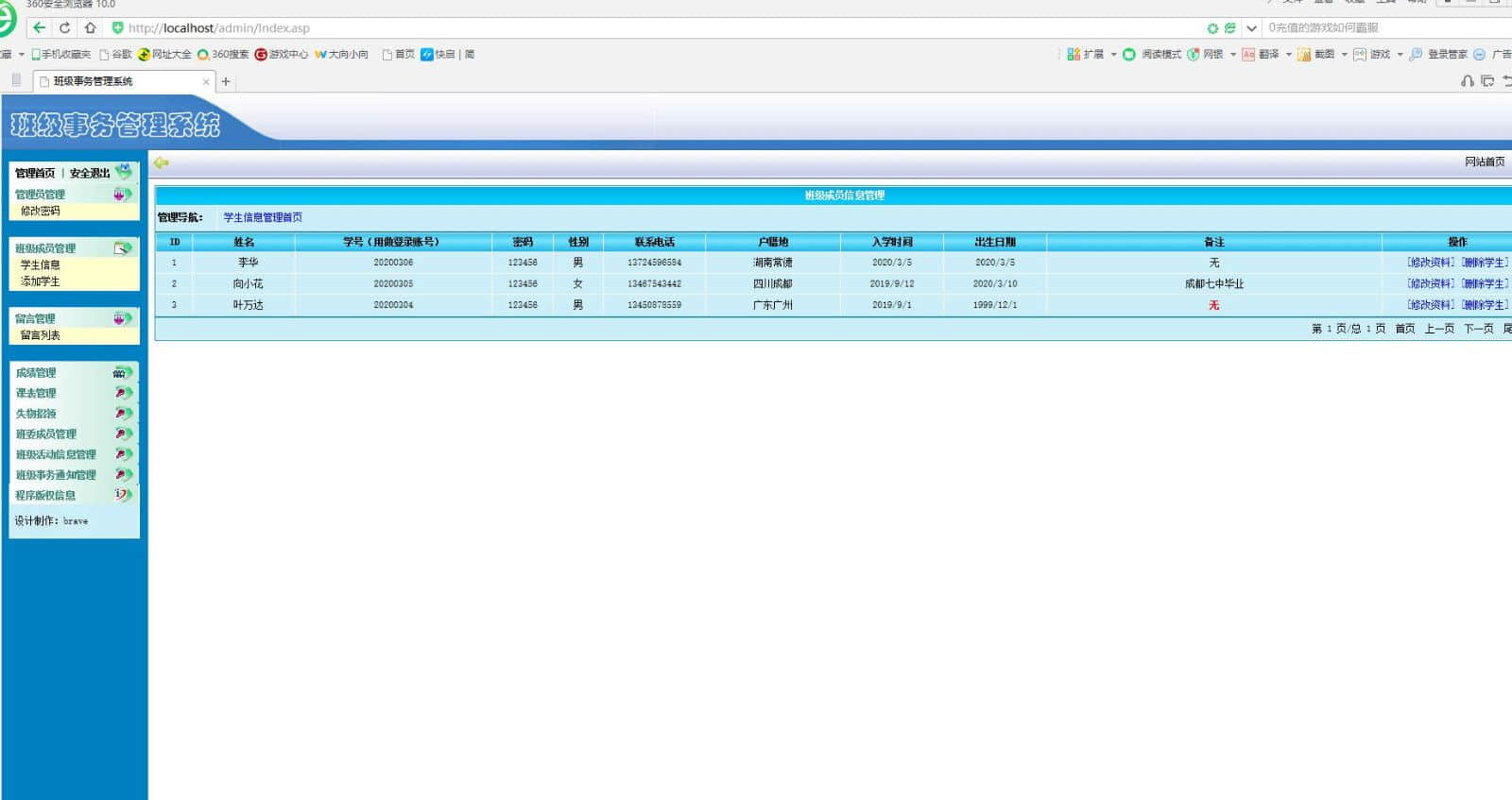Image resolution: width=1512 pixels, height=800 pixels.
Task: Click the yellow back arrow icon
Action: (x=162, y=163)
